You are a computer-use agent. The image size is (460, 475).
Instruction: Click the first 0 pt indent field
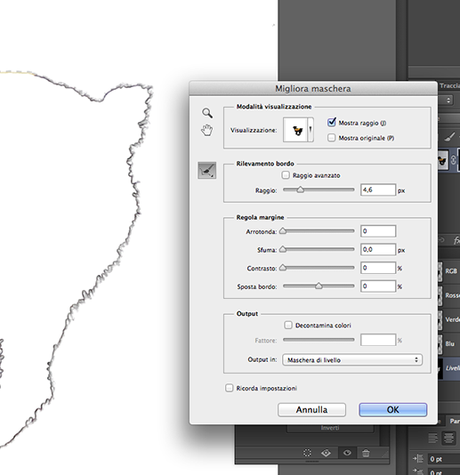(444, 459)
